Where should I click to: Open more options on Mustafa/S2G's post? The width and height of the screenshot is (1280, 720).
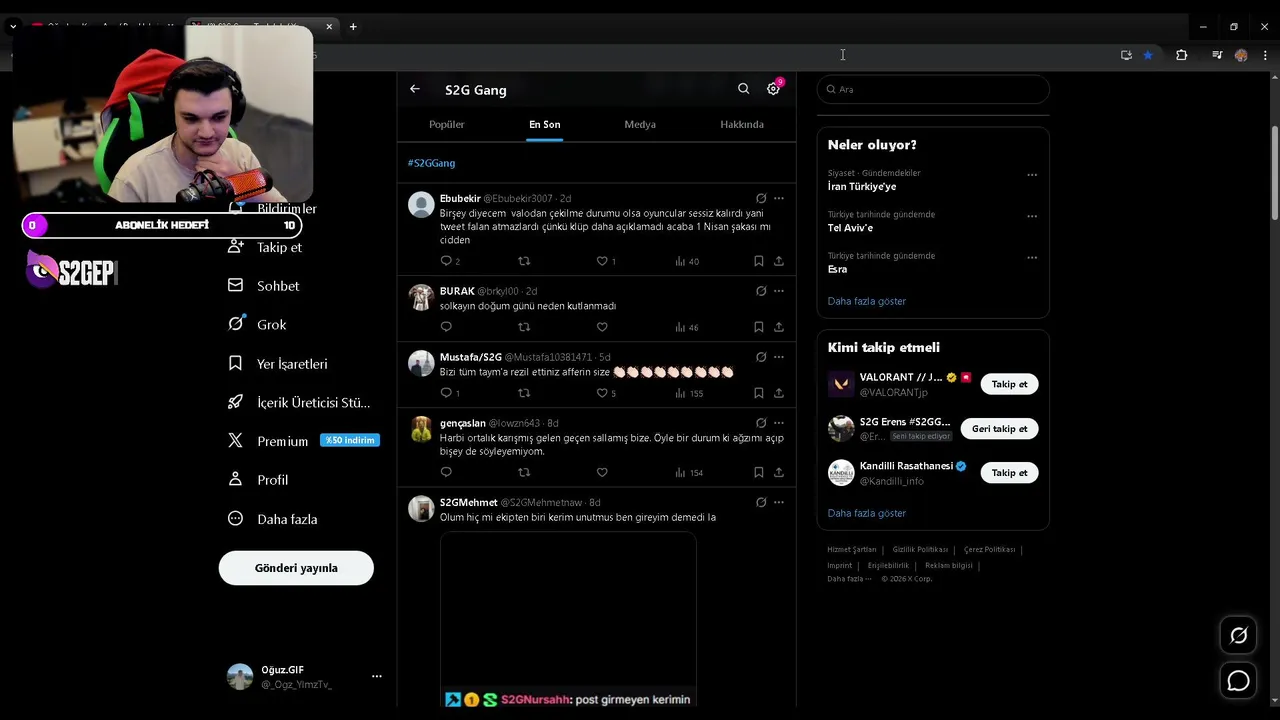pos(779,357)
